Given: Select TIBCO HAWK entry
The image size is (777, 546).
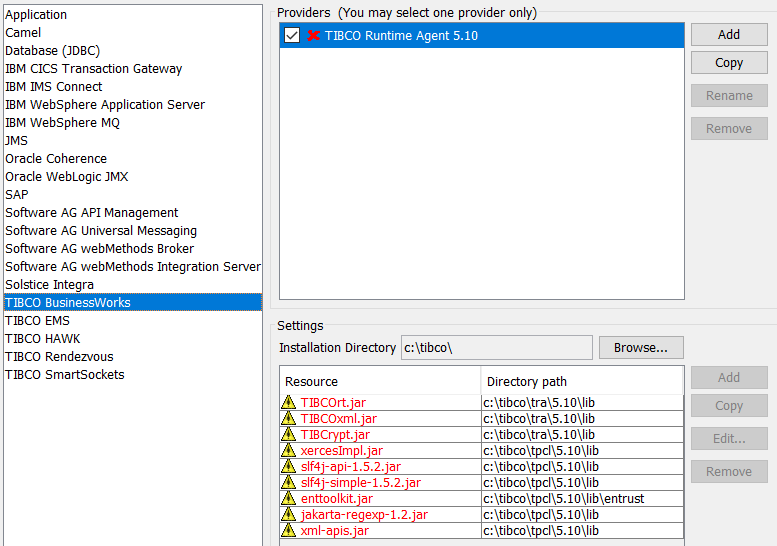Looking at the screenshot, I should (133, 339).
